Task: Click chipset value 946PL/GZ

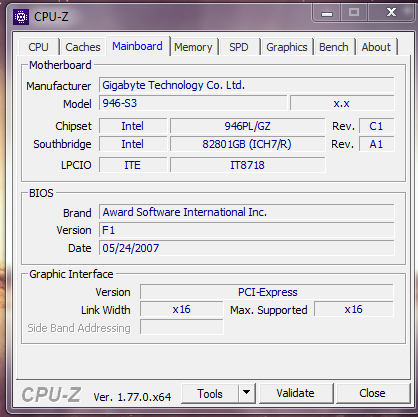Action: 248,126
